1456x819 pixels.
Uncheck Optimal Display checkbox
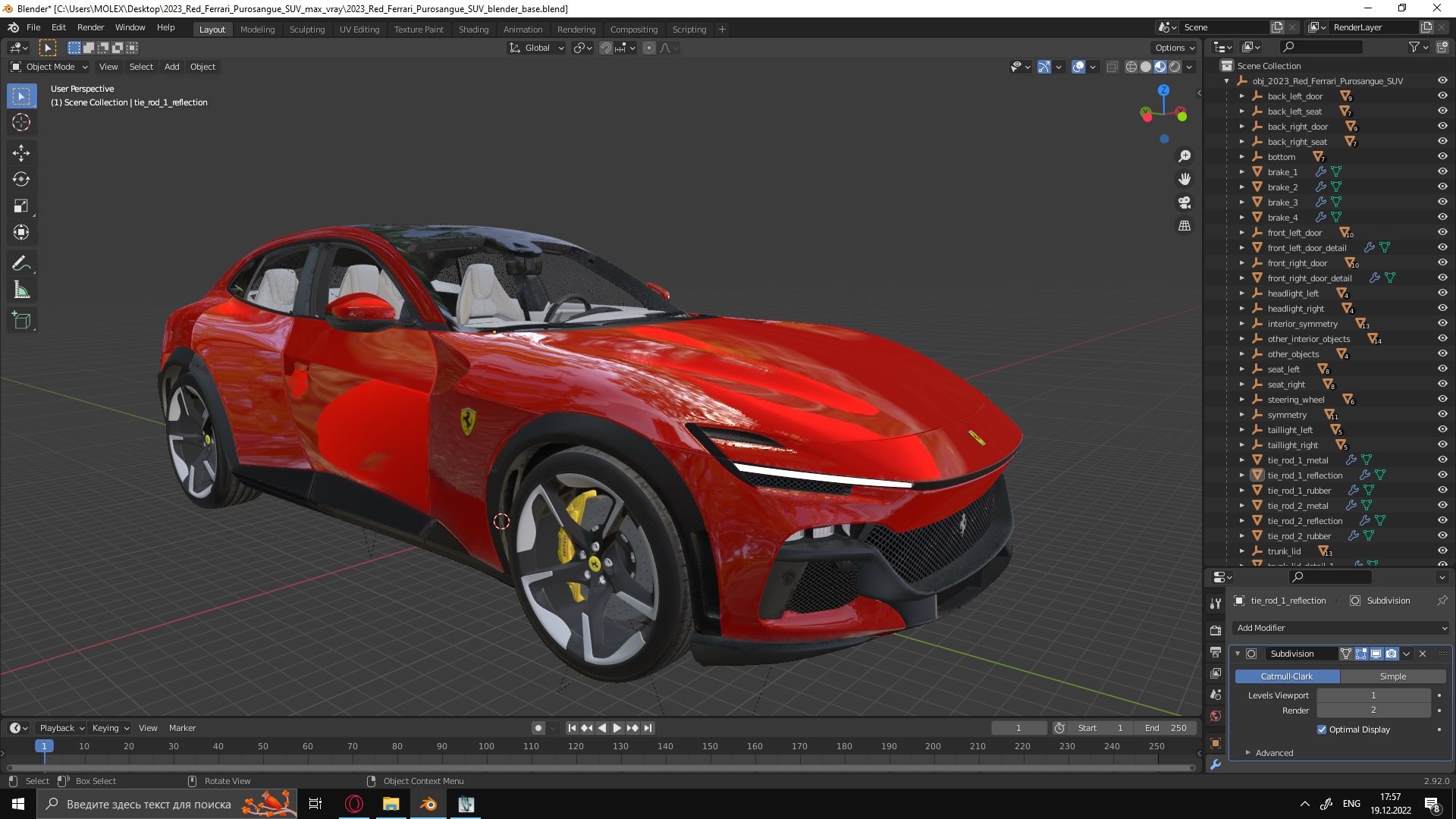point(1322,730)
